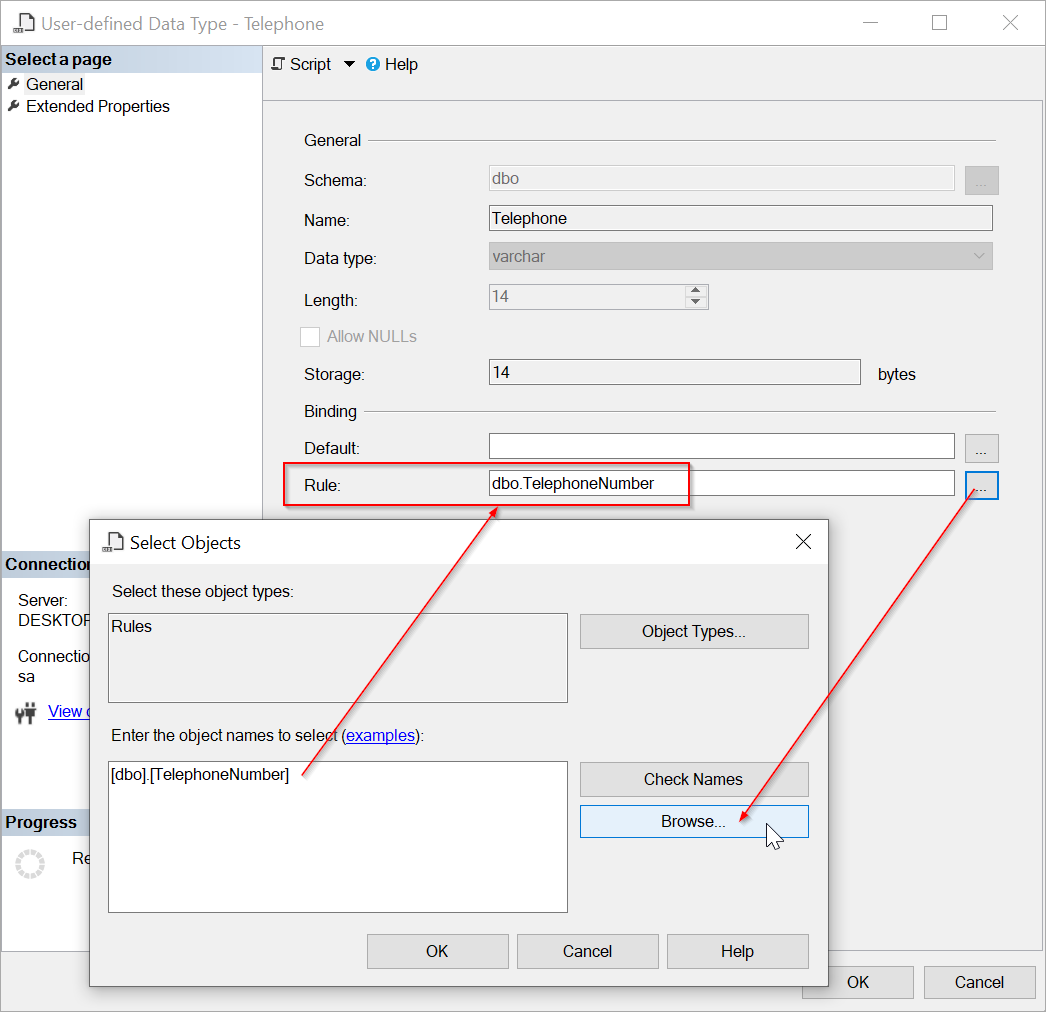Viewport: 1046px width, 1012px height.
Task: Open Help from the toolbar
Action: pyautogui.click(x=392, y=64)
